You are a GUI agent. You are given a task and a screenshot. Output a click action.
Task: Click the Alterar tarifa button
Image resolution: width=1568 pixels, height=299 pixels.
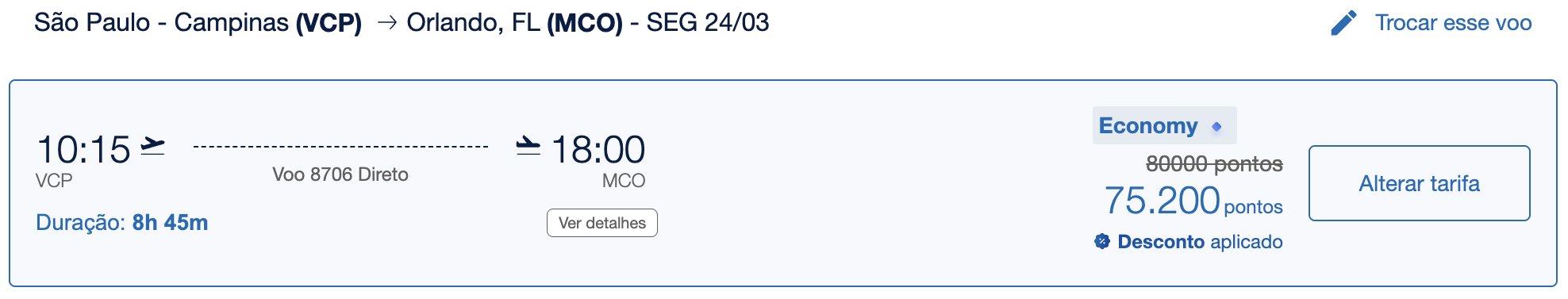click(x=1419, y=183)
